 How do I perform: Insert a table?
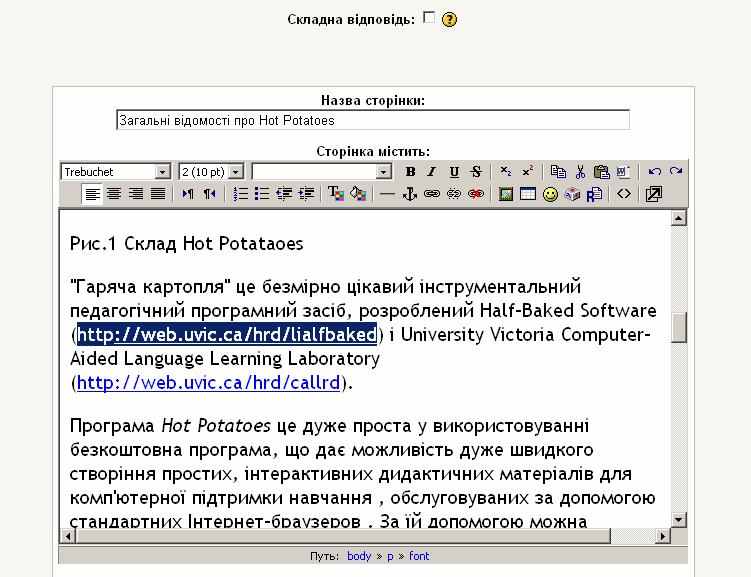528,194
